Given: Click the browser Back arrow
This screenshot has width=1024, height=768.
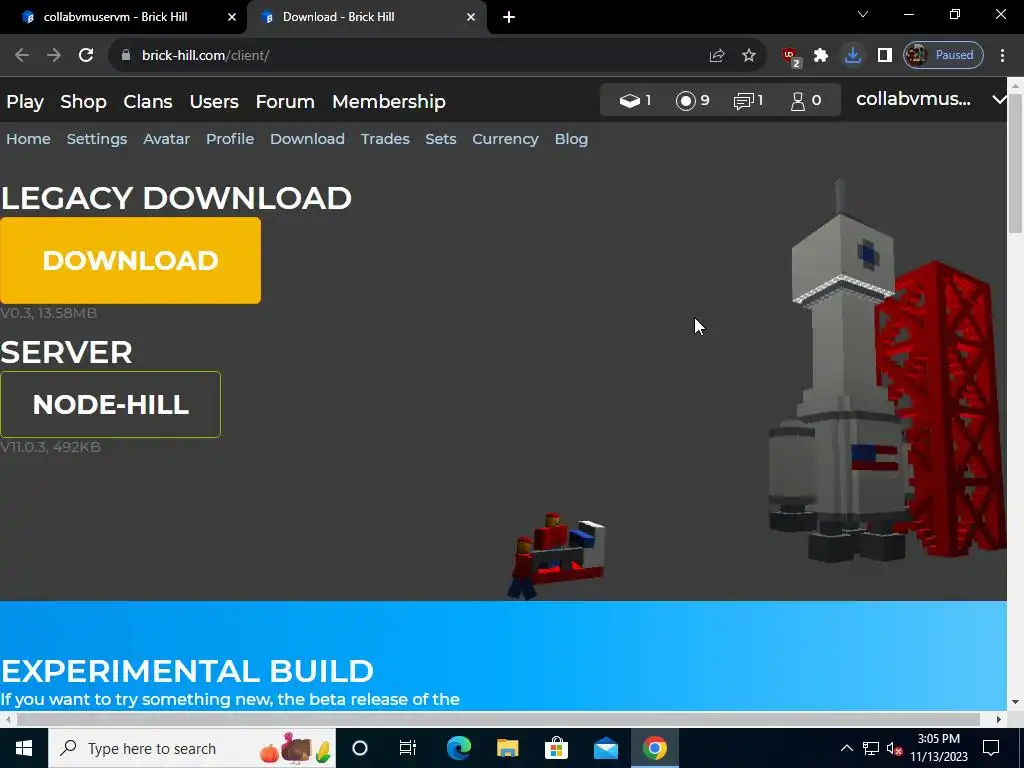Looking at the screenshot, I should pyautogui.click(x=22, y=56).
